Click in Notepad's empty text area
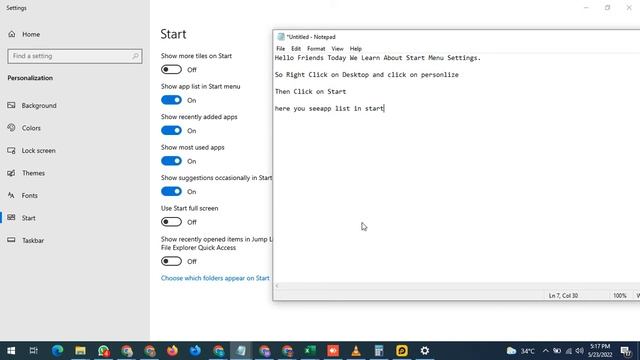This screenshot has height=360, width=640. 456,196
